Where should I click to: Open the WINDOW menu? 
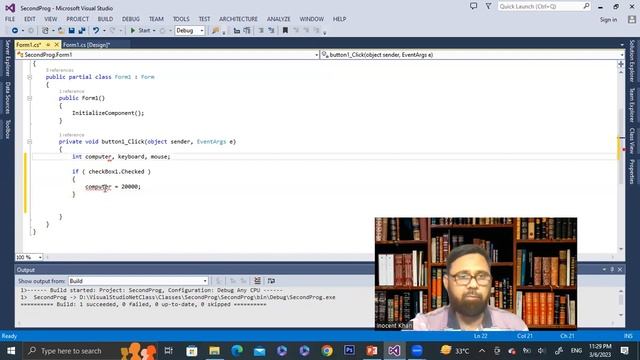[311, 19]
